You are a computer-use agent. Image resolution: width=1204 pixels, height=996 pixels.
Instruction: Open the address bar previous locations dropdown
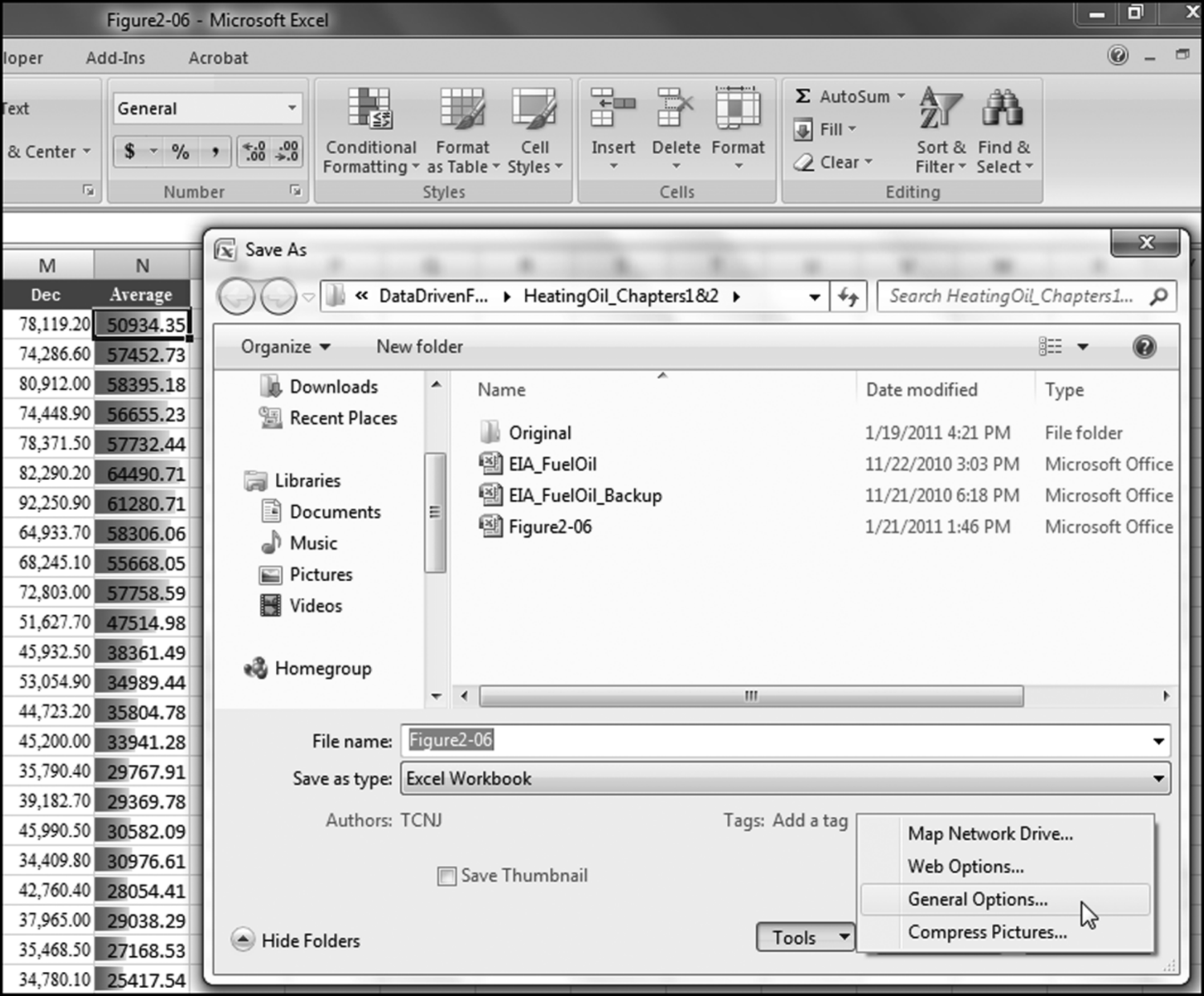[815, 297]
